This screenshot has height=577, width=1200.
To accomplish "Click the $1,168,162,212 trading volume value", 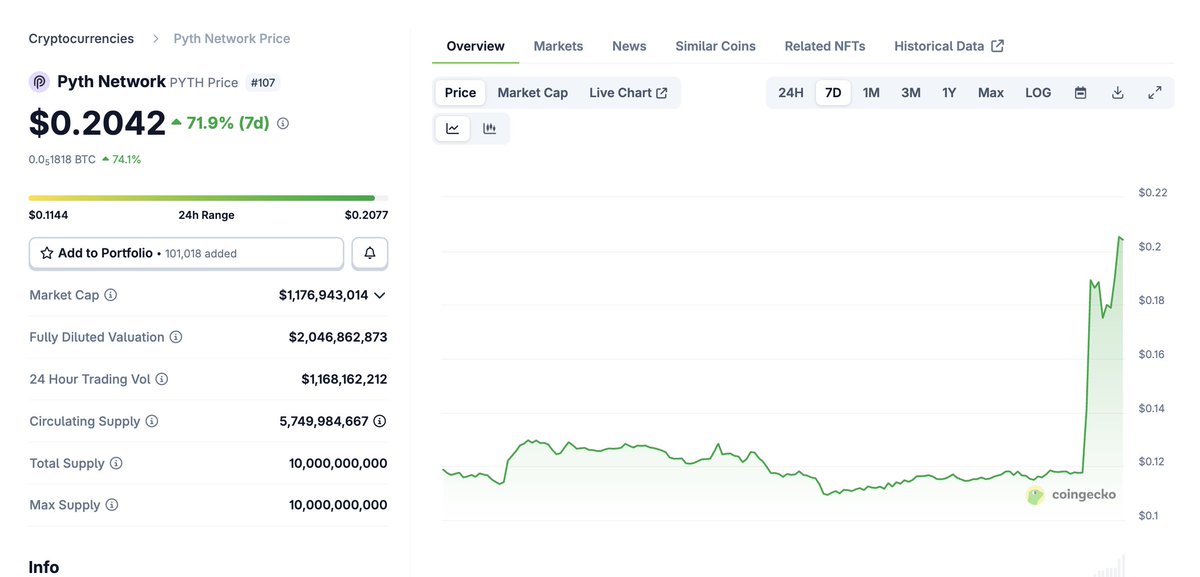I will point(344,379).
